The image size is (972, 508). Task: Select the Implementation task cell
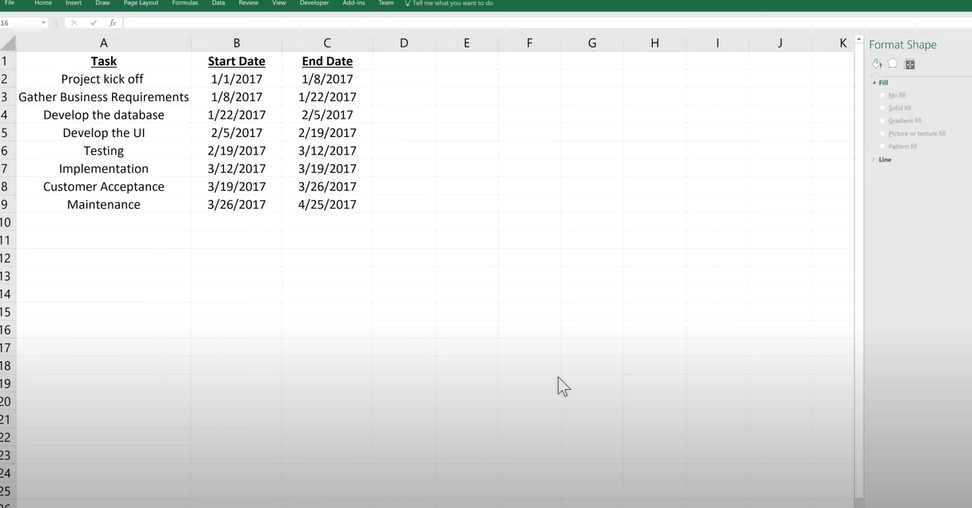click(104, 169)
